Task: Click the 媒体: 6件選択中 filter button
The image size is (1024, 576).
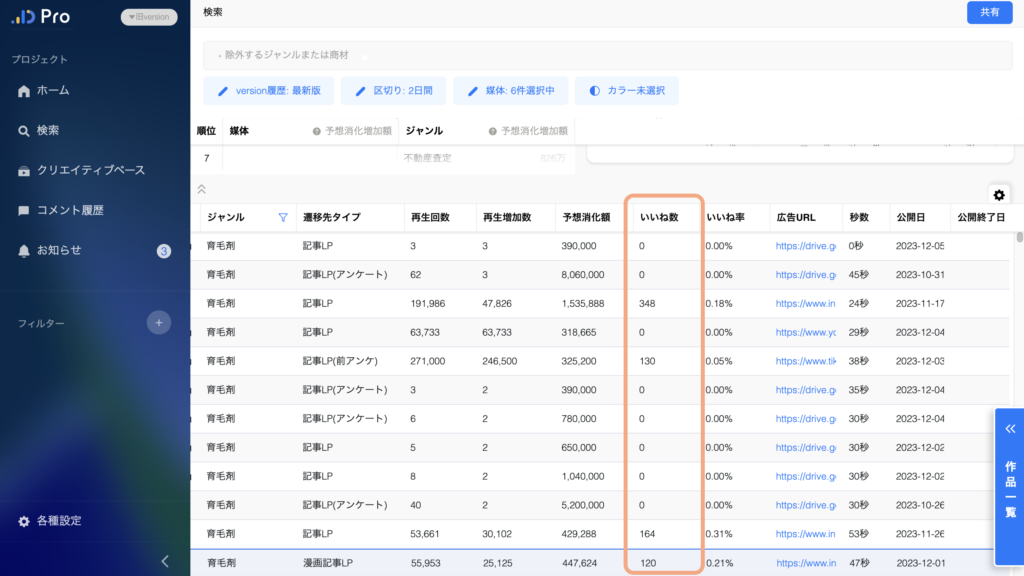Action: pyautogui.click(x=511, y=91)
